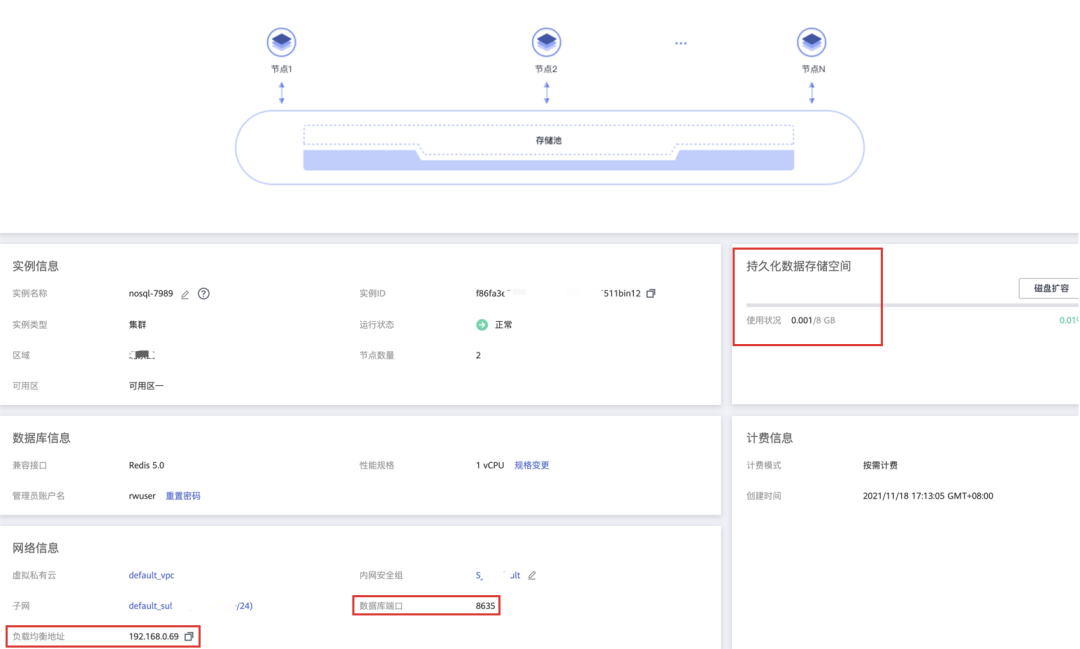This screenshot has width=1080, height=649.
Task: Click the ellipsis between node icons
Action: 681,43
